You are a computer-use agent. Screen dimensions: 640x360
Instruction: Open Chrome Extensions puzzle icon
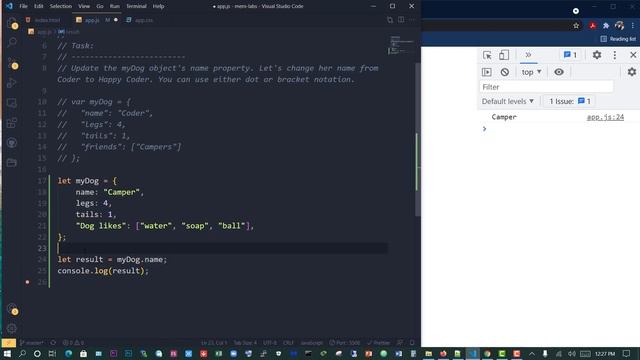[x=606, y=26]
